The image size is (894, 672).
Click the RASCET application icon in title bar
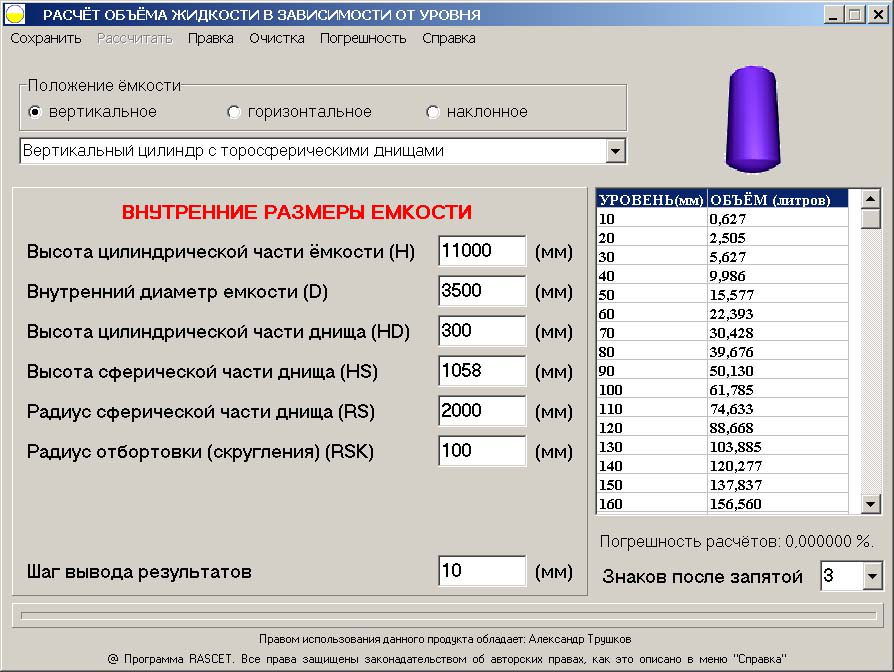click(x=13, y=13)
